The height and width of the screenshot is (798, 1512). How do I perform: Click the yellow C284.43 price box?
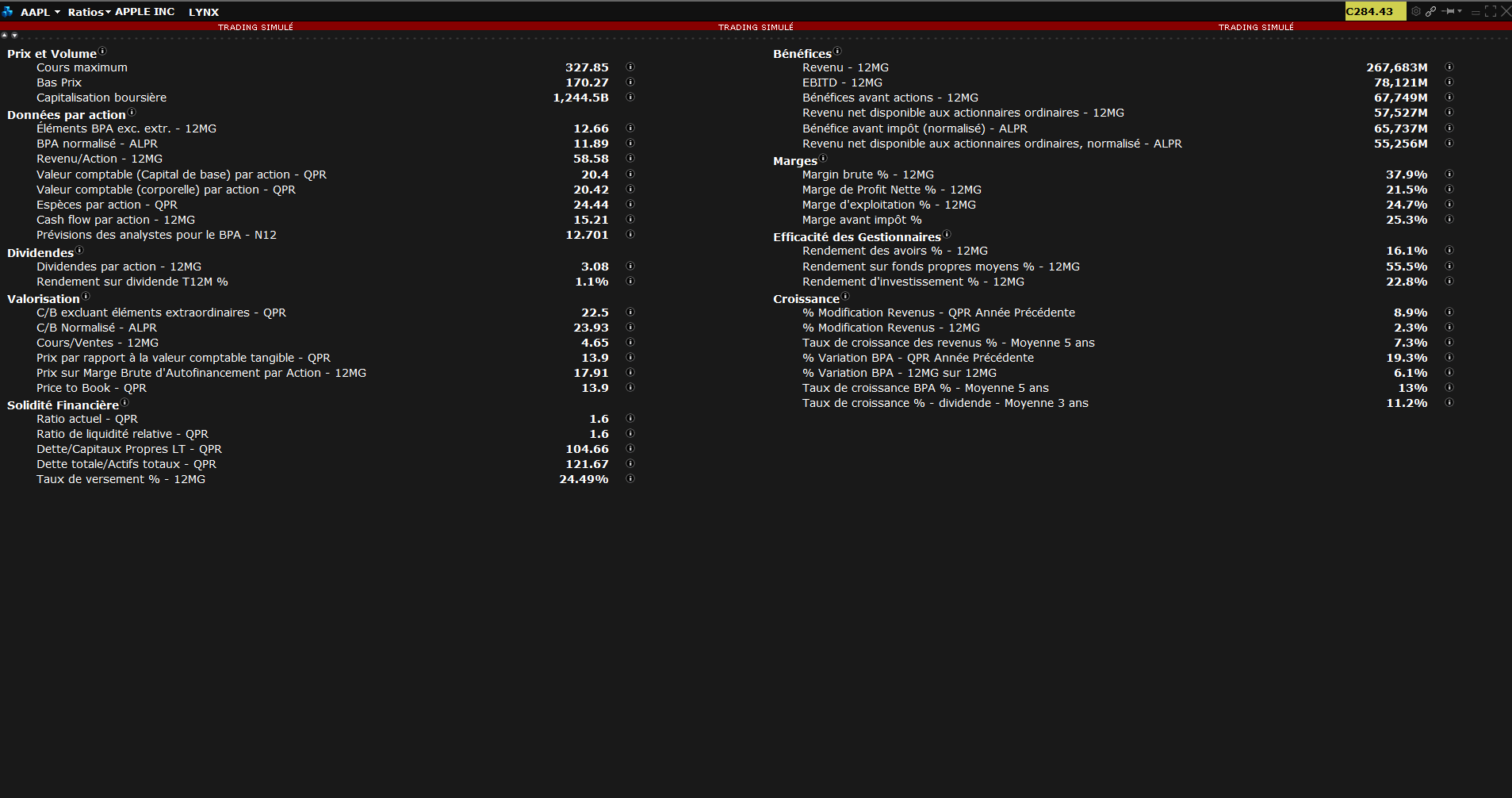tap(1375, 11)
